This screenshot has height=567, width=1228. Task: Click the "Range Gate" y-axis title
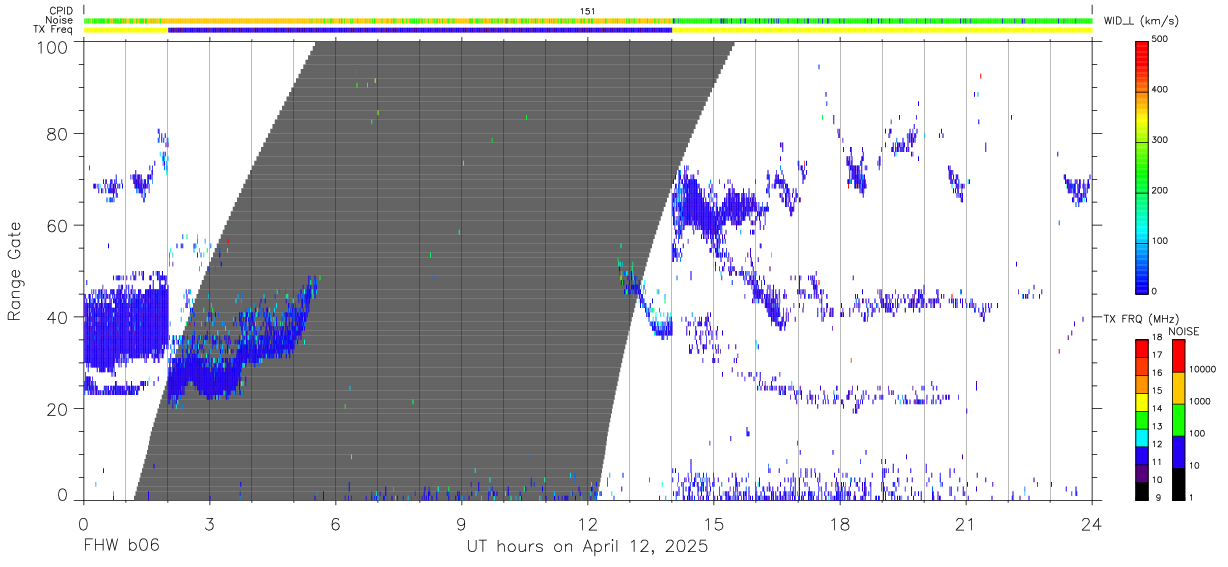coord(15,271)
